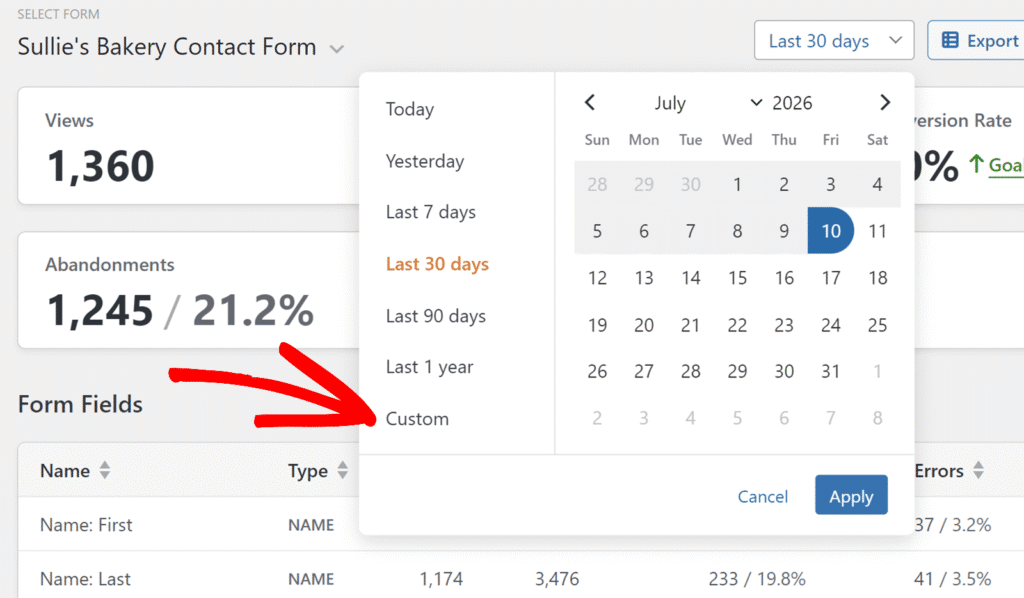Click greyed August 8 date
Image resolution: width=1024 pixels, height=598 pixels.
pos(877,418)
